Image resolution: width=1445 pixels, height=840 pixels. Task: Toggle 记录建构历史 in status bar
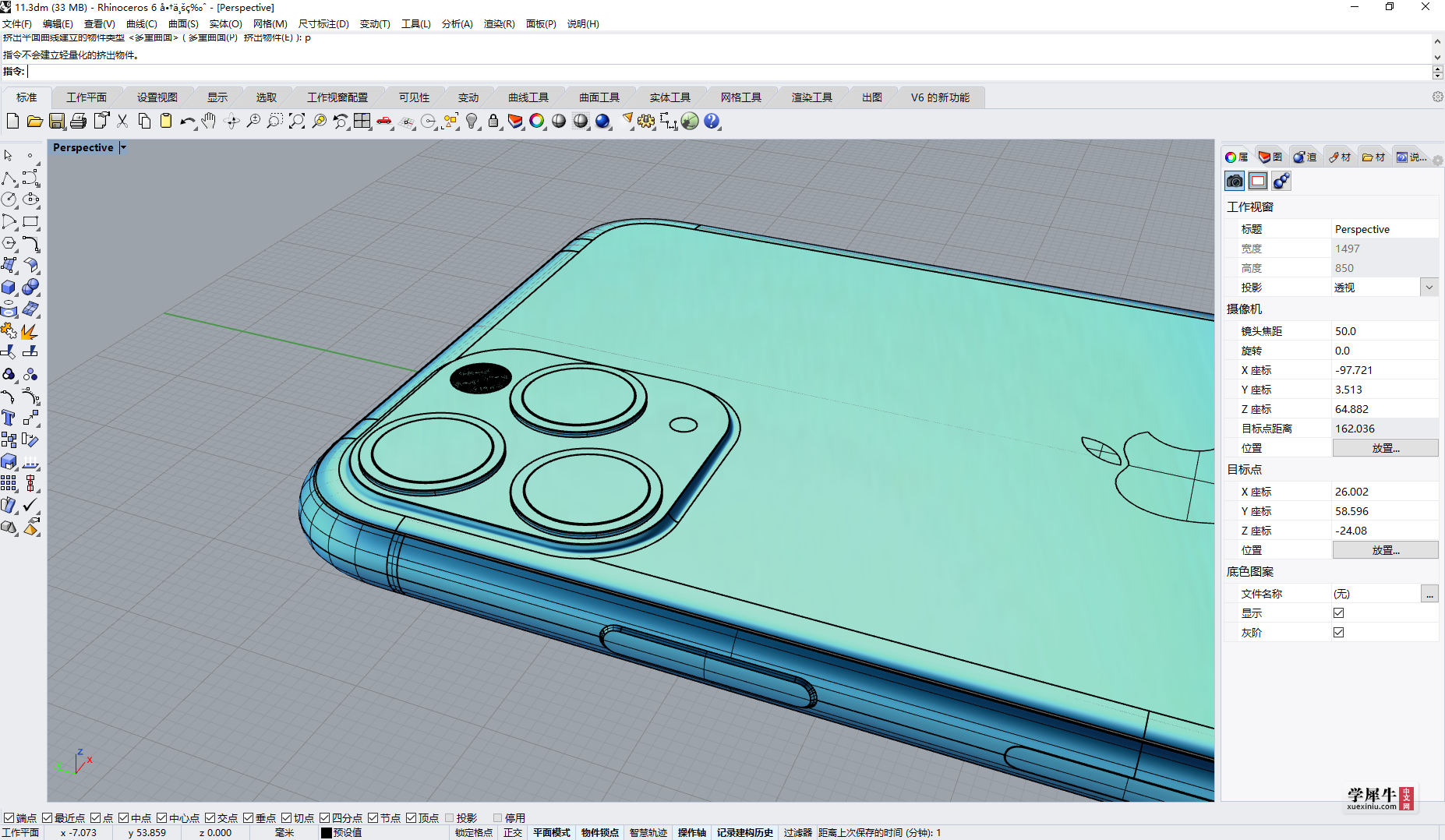click(745, 833)
